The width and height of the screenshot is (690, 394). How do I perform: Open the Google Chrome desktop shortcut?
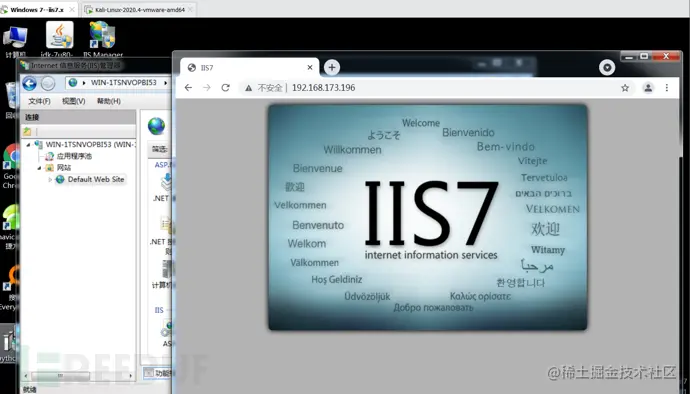pyautogui.click(x=10, y=165)
